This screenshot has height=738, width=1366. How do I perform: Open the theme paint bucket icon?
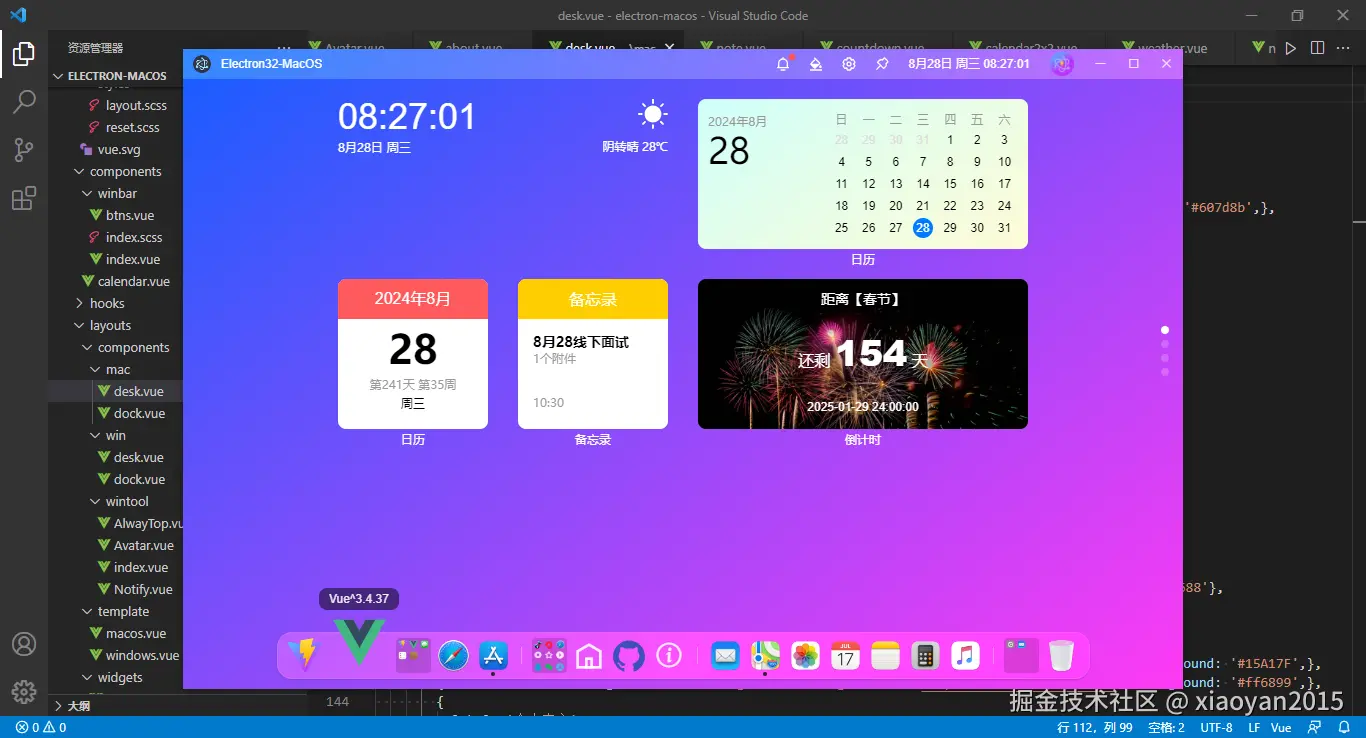point(816,64)
